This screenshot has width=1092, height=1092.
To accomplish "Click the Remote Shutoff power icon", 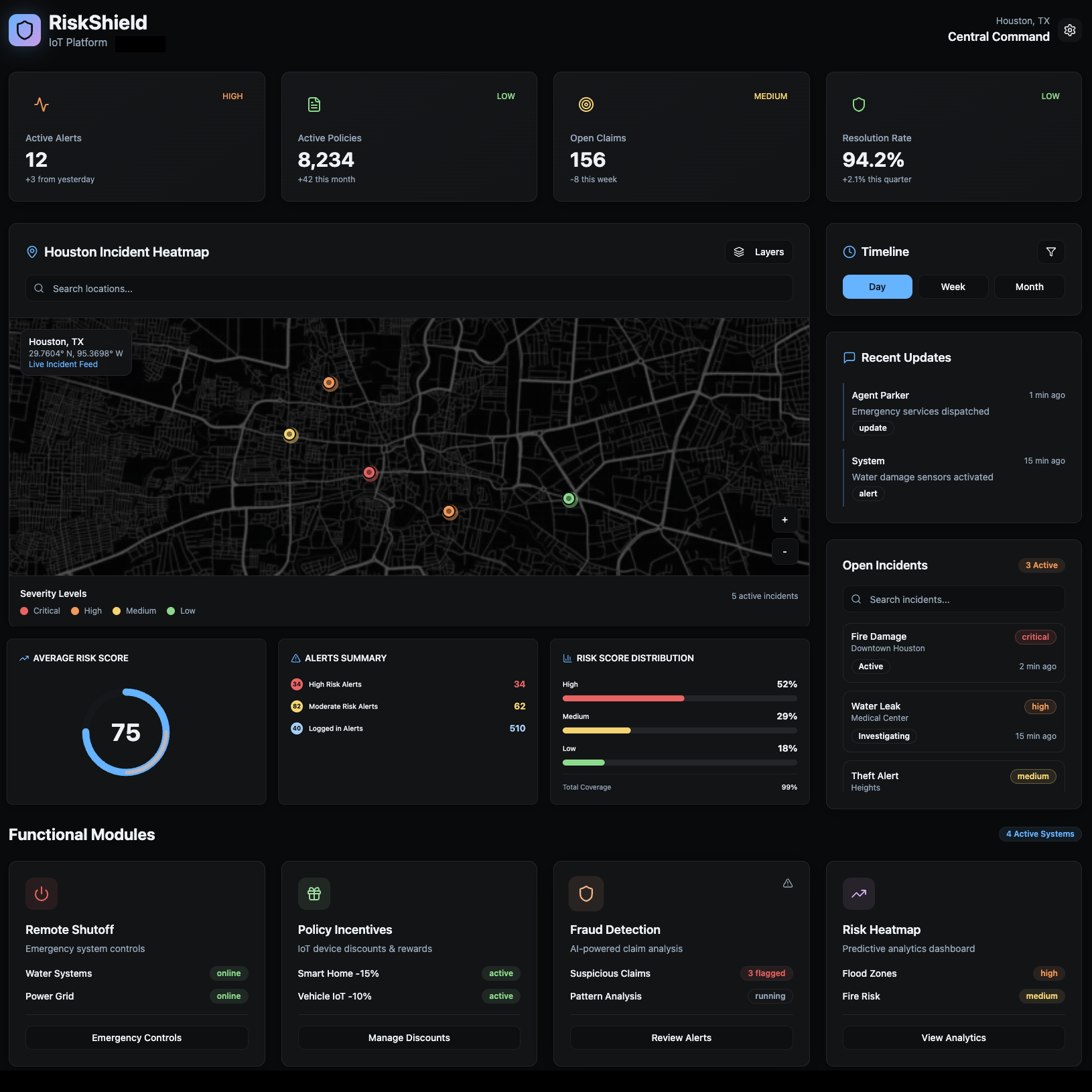I will 42,894.
